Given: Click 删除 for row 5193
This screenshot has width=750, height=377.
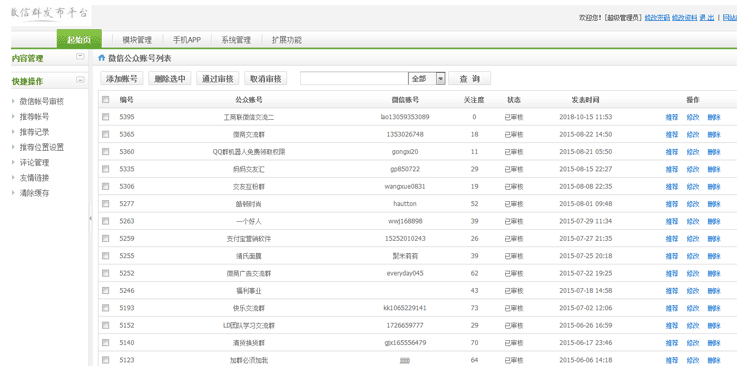Looking at the screenshot, I should pos(714,308).
